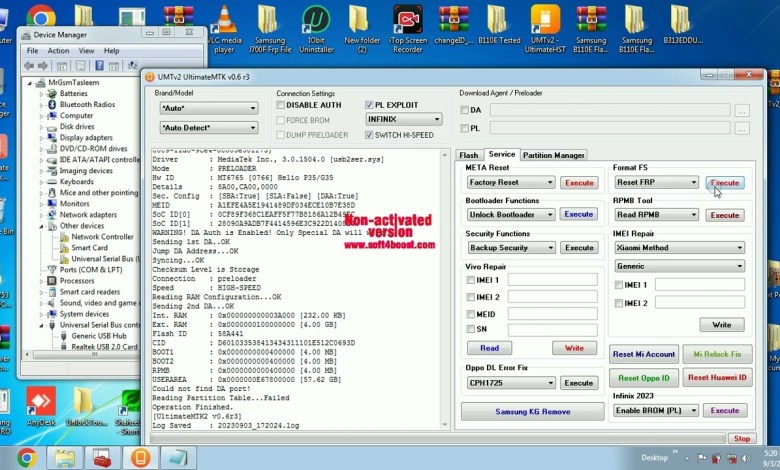The width and height of the screenshot is (780, 470).
Task: Open changeID archive on desktop
Action: point(454,25)
